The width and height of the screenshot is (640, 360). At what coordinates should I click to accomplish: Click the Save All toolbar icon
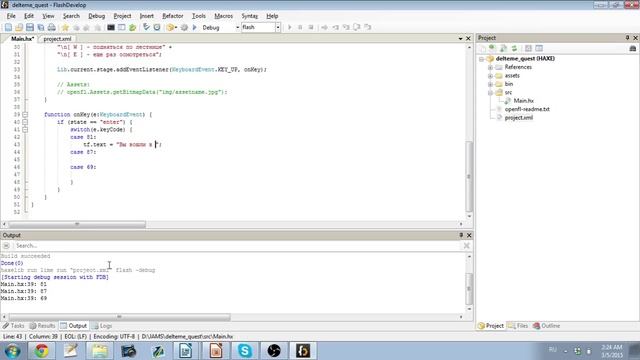coord(41,27)
